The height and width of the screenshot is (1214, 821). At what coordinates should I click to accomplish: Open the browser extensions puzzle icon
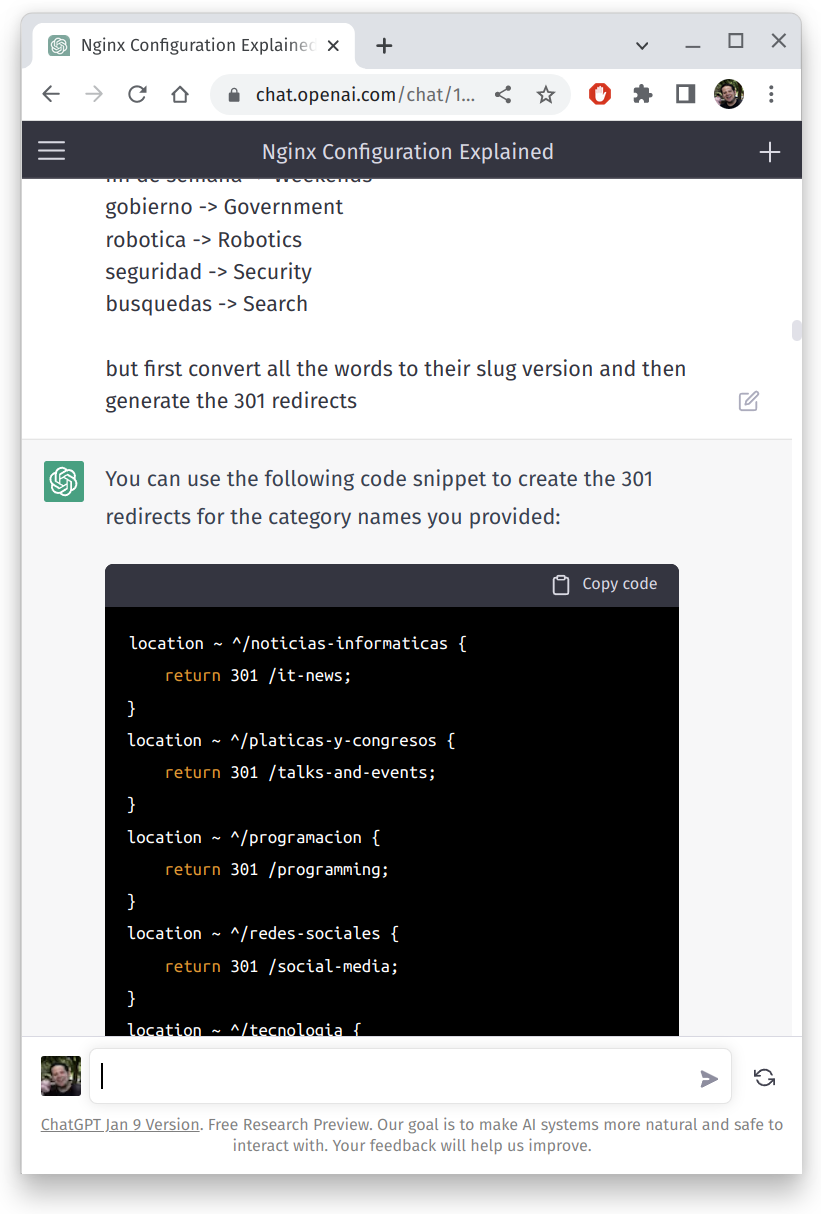[x=642, y=94]
